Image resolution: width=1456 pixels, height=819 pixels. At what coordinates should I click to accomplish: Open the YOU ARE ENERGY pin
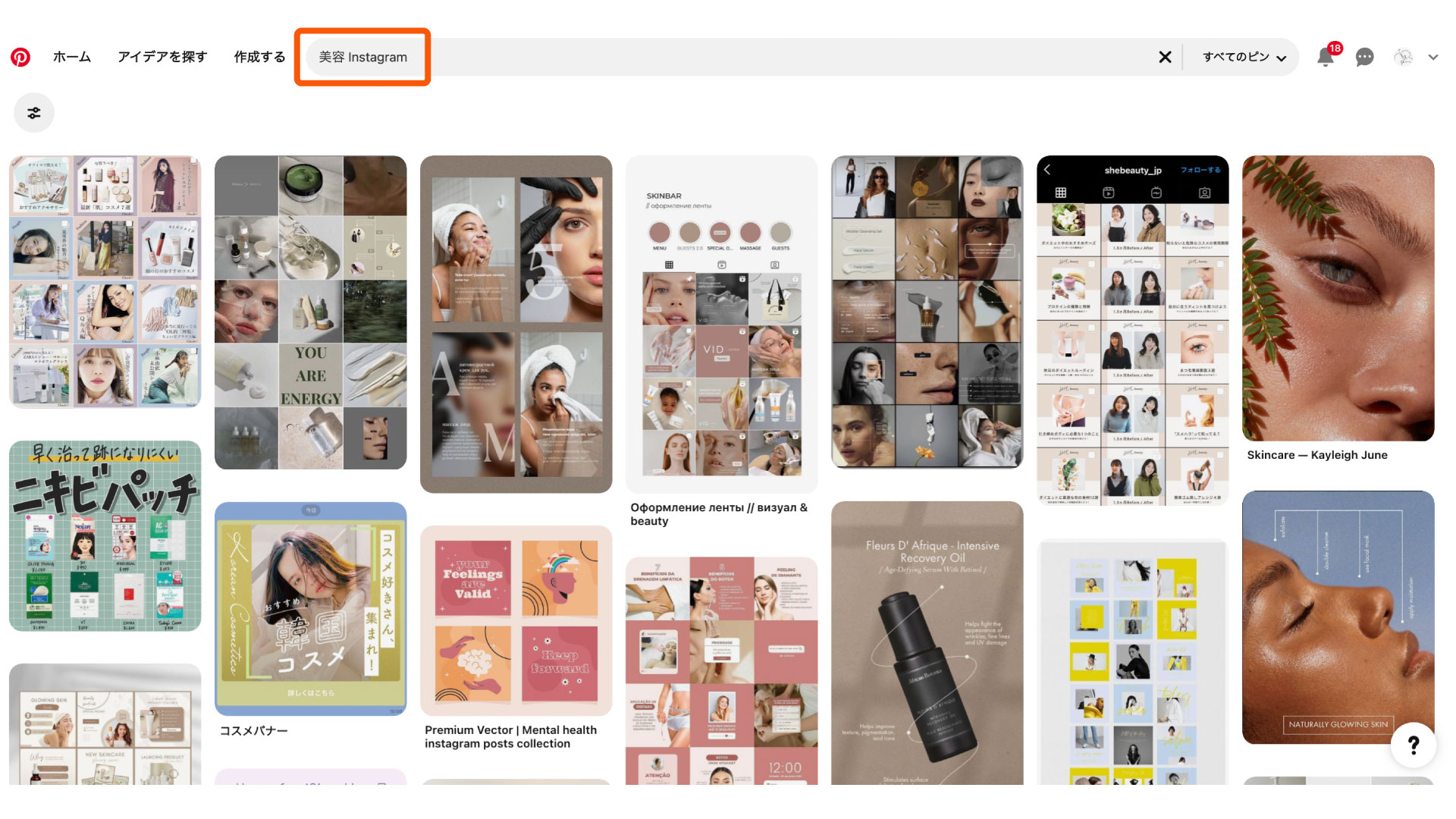310,312
